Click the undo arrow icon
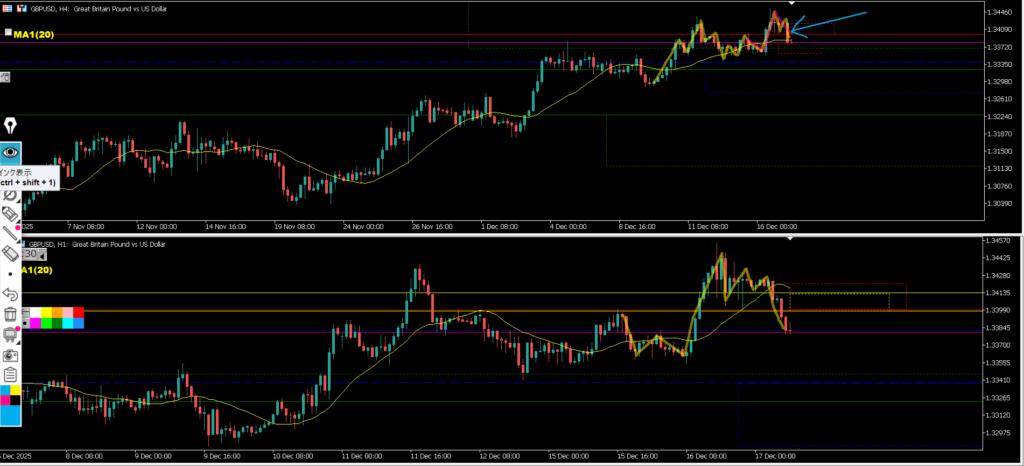This screenshot has width=1024, height=466. coord(11,294)
